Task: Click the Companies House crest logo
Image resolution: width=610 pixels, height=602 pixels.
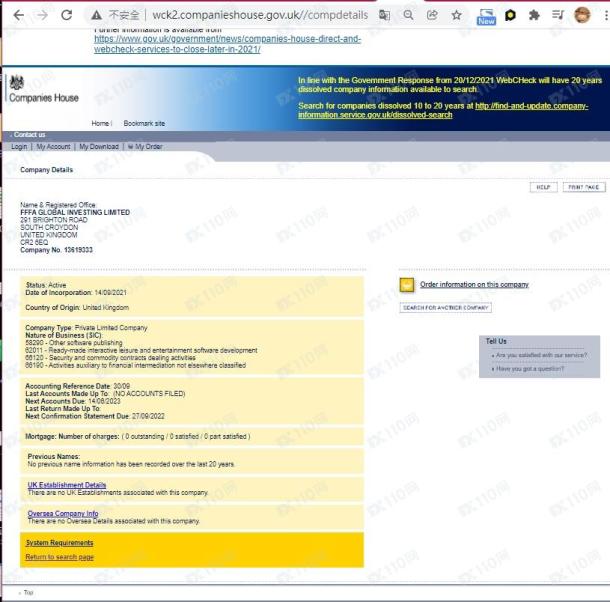Action: click(x=17, y=83)
